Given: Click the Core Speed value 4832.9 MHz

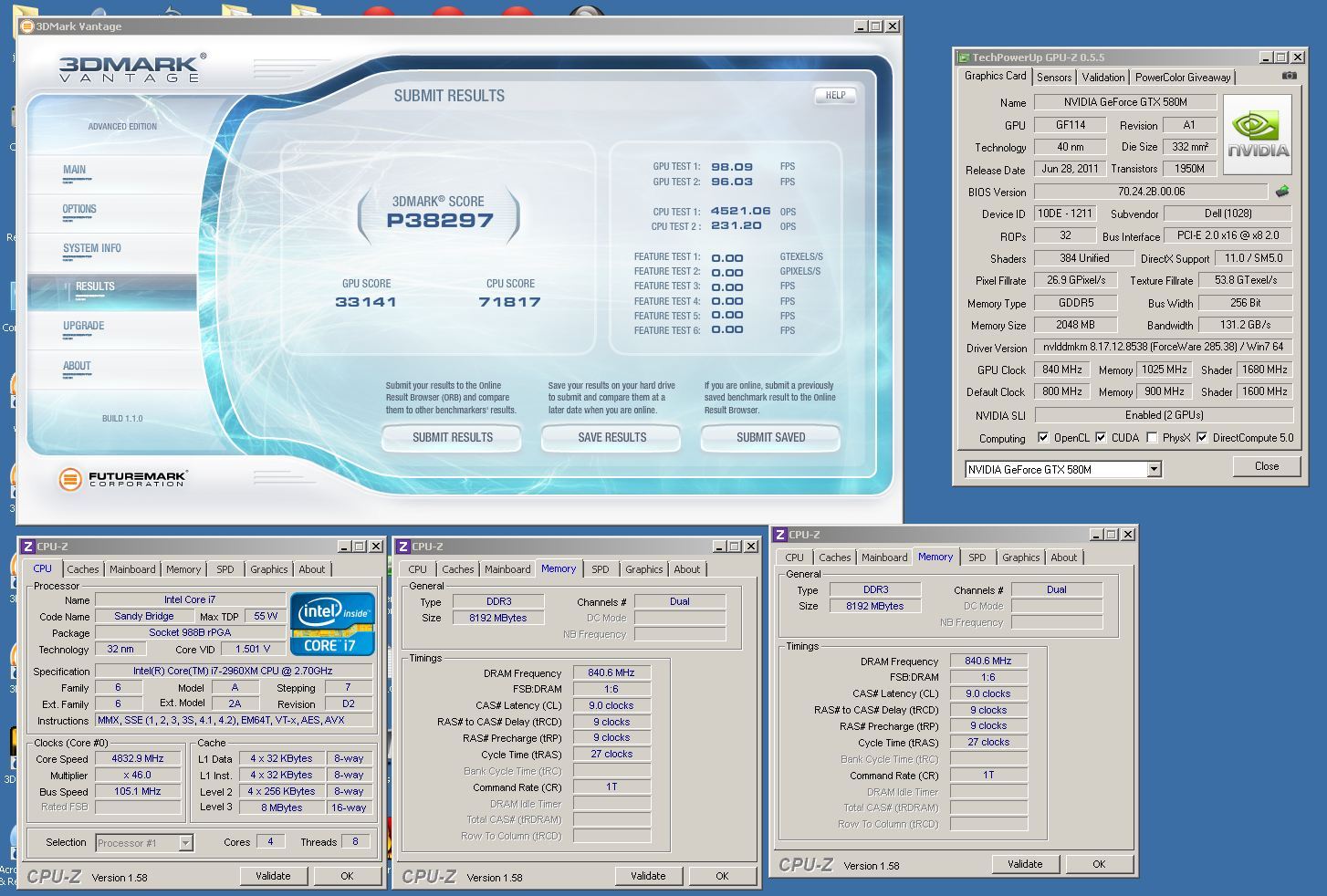Looking at the screenshot, I should click(x=138, y=759).
